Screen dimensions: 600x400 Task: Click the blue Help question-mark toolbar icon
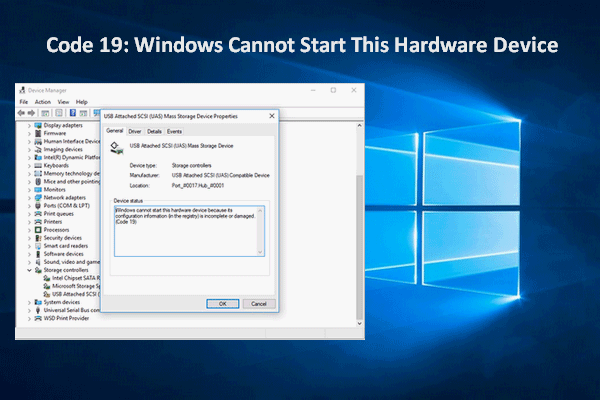click(x=72, y=113)
